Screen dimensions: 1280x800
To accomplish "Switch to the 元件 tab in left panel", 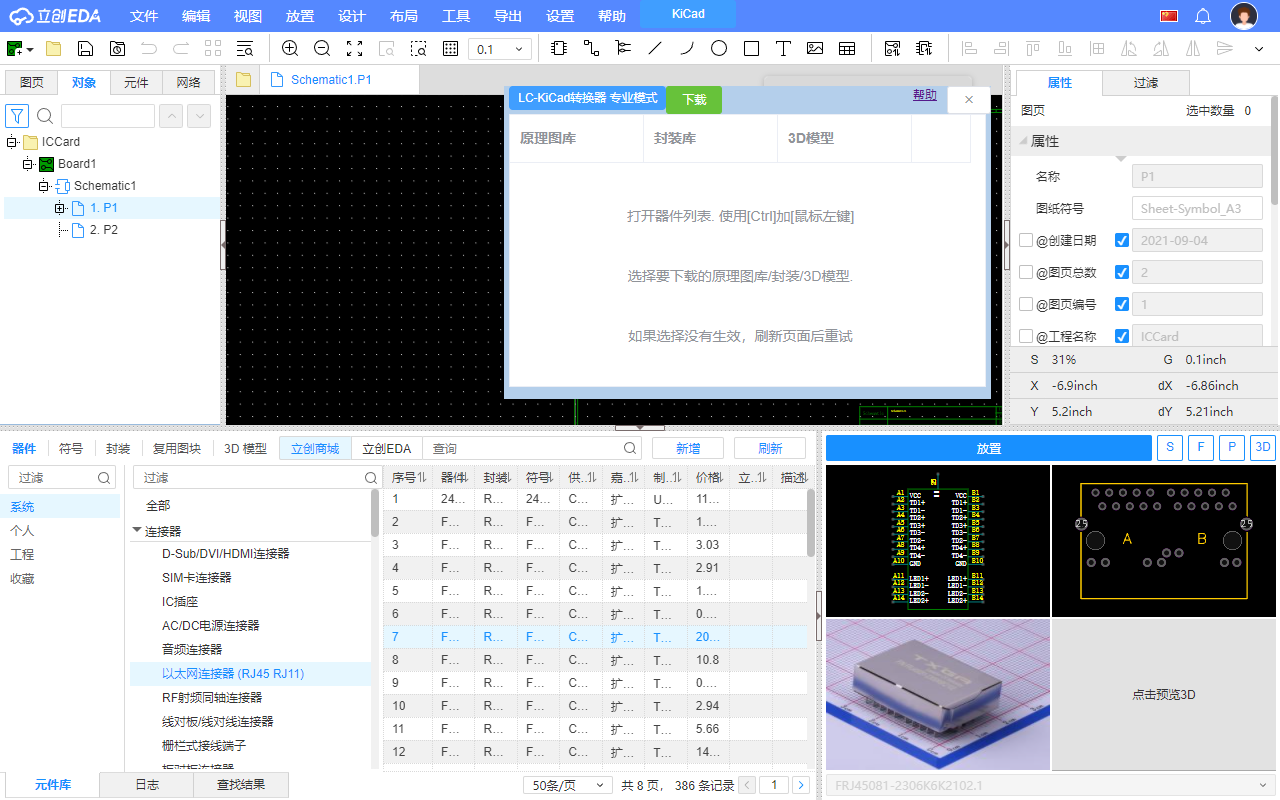I will pos(136,83).
